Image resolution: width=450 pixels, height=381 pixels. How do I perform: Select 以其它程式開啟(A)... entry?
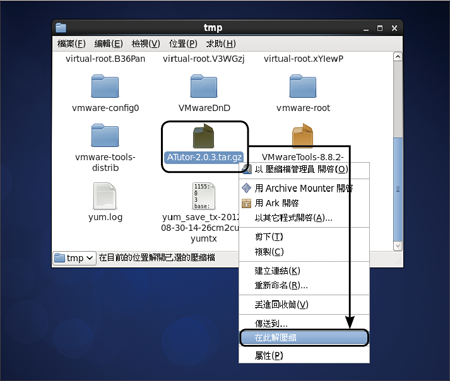(304, 218)
